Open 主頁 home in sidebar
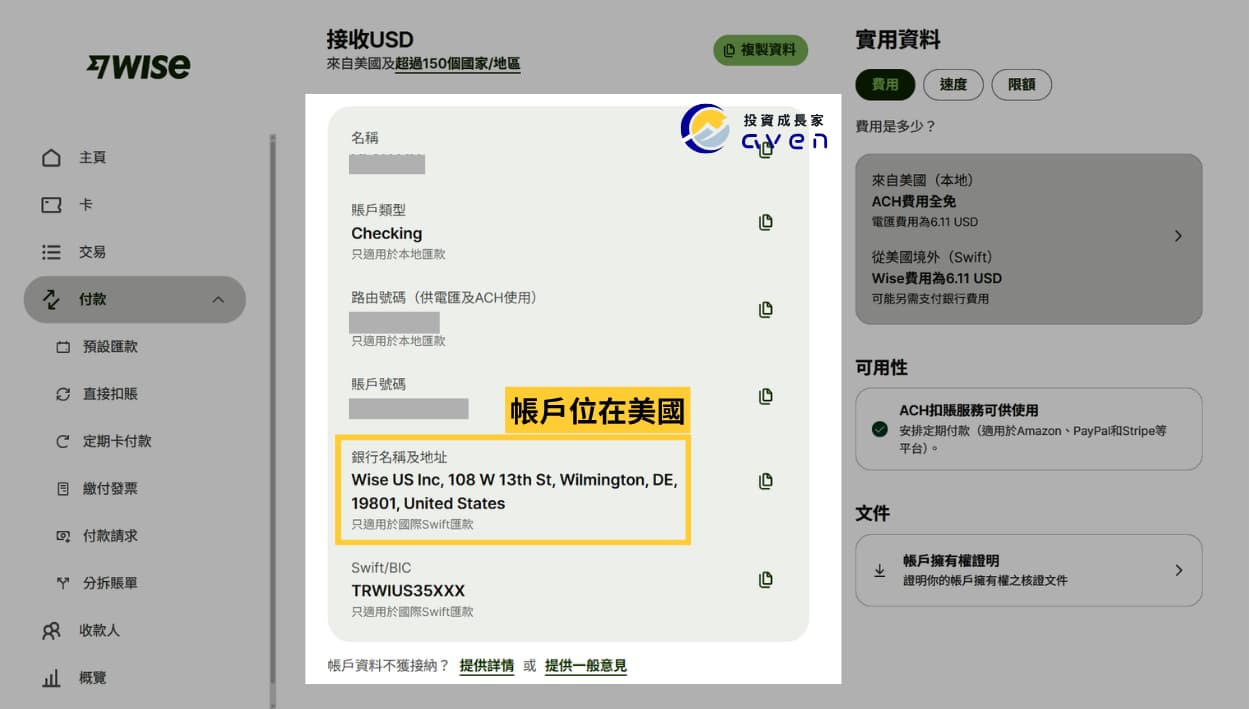 click(93, 158)
